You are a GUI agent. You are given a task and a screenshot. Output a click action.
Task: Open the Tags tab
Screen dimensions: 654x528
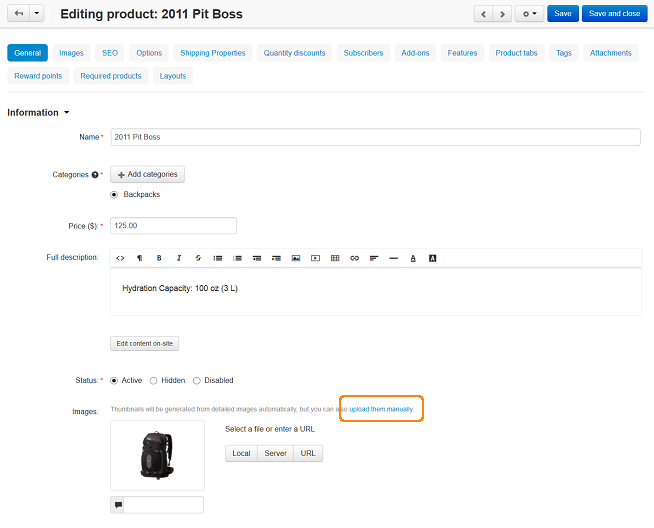coord(564,53)
